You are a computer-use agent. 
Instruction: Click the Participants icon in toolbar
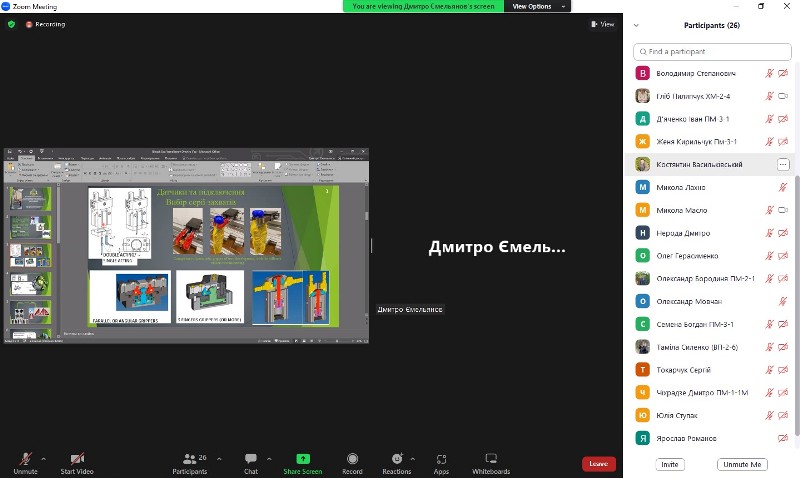coord(188,459)
